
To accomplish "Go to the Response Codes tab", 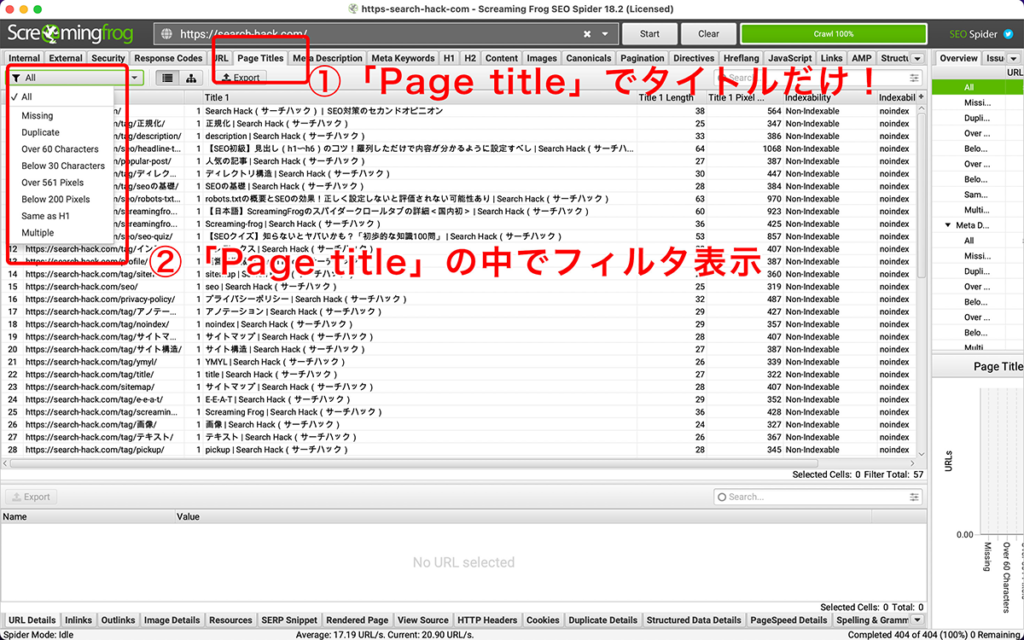I will tap(168, 58).
